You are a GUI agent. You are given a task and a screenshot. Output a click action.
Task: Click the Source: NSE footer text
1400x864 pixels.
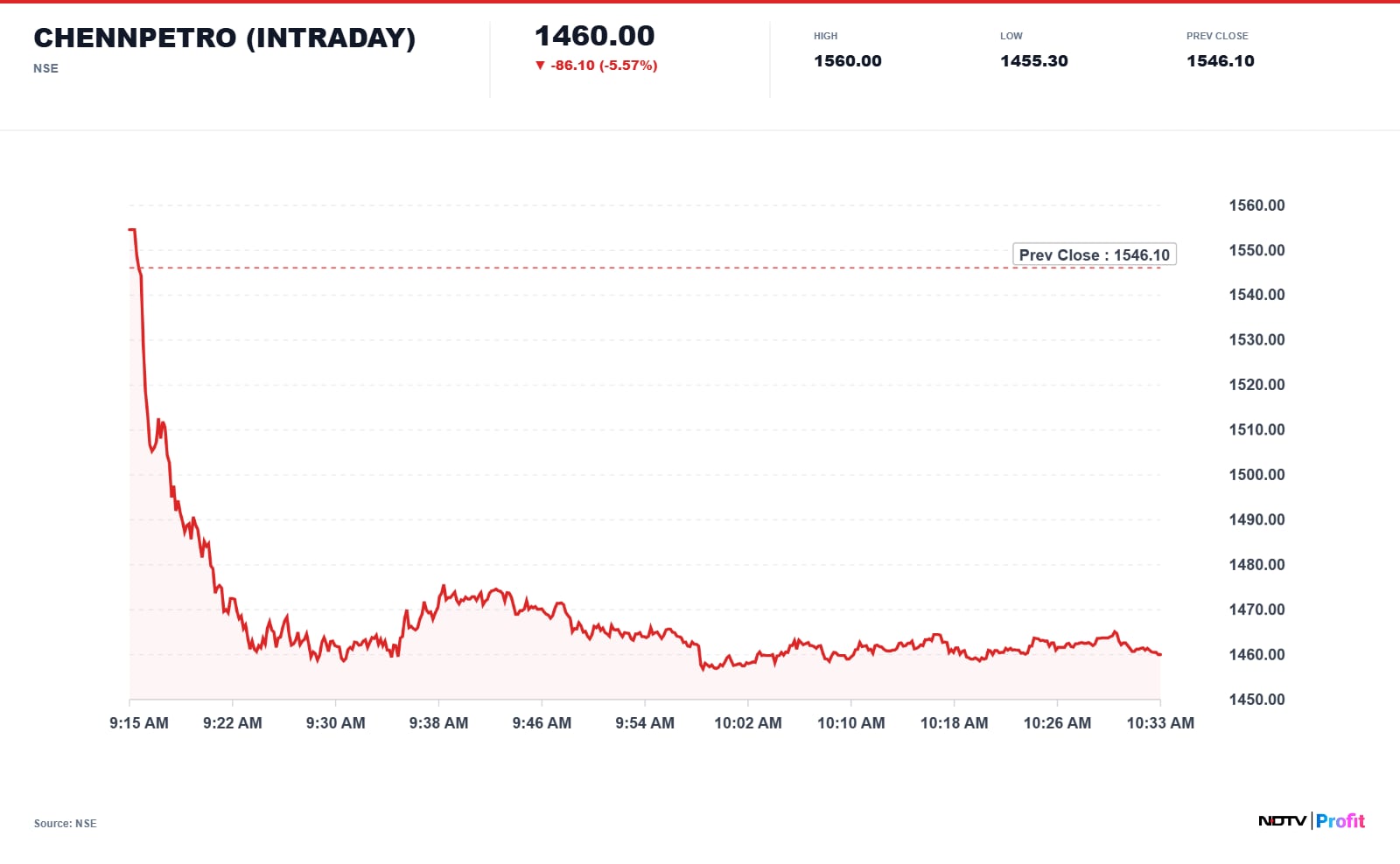click(x=66, y=824)
